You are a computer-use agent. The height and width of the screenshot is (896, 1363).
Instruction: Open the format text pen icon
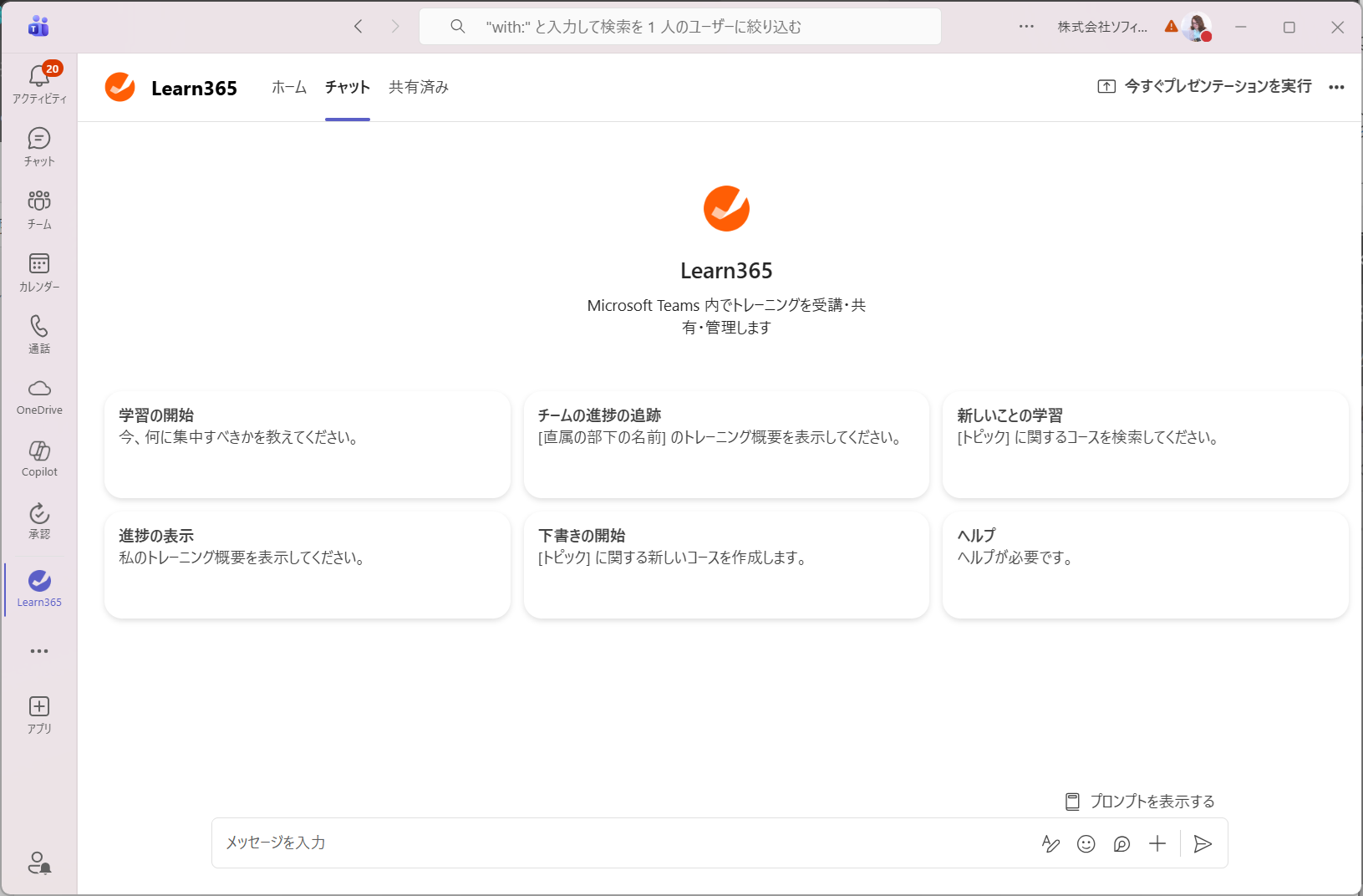point(1050,844)
